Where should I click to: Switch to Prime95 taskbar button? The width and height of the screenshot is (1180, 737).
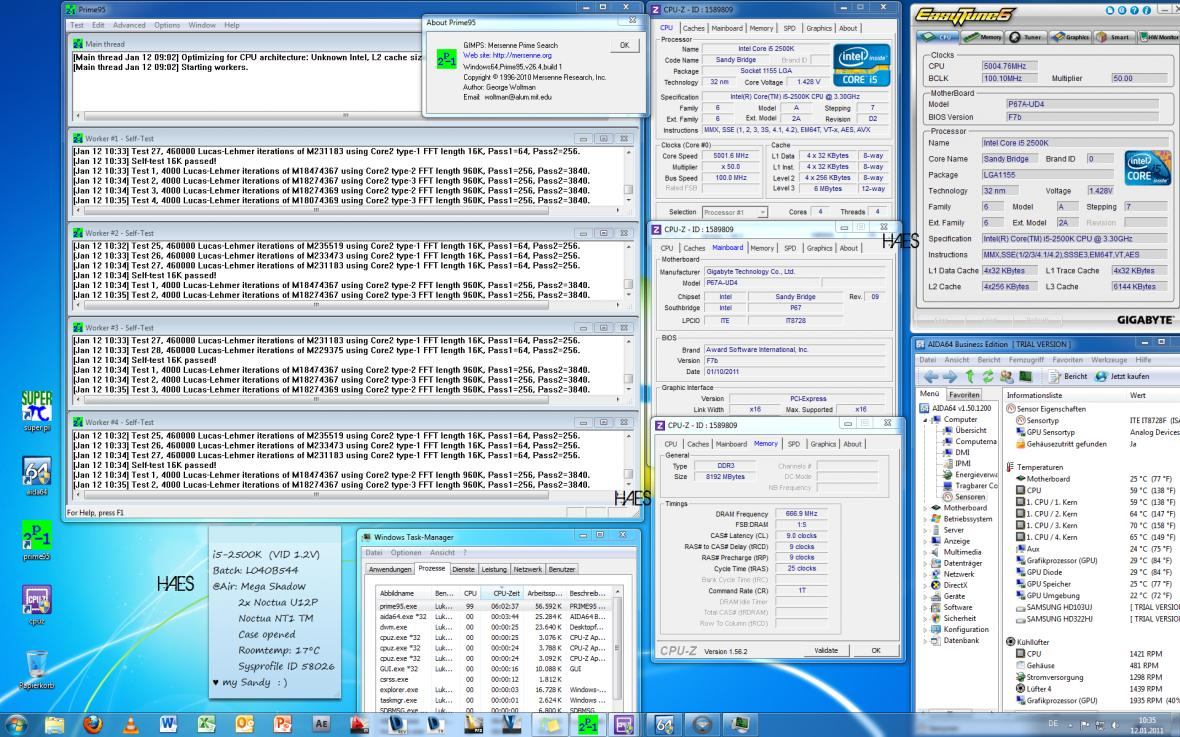(587, 724)
